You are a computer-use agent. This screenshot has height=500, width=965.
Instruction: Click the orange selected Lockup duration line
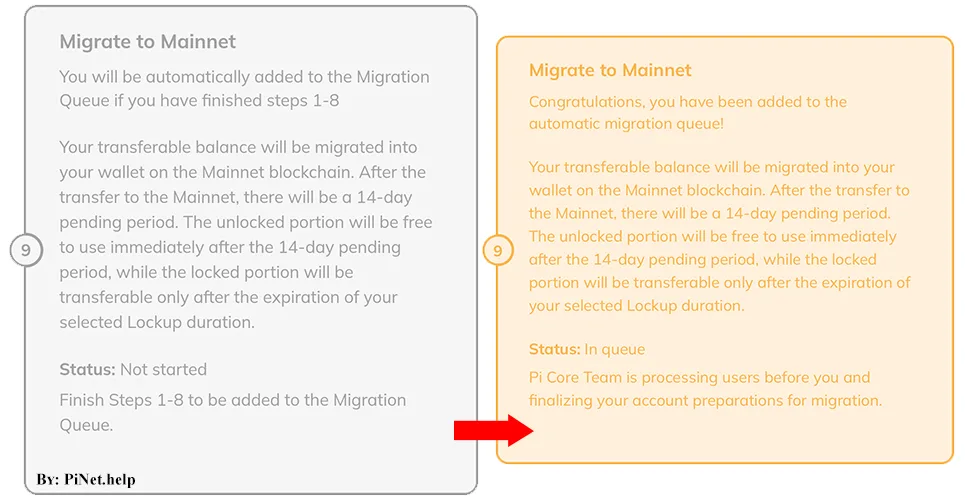pyautogui.click(x=636, y=306)
